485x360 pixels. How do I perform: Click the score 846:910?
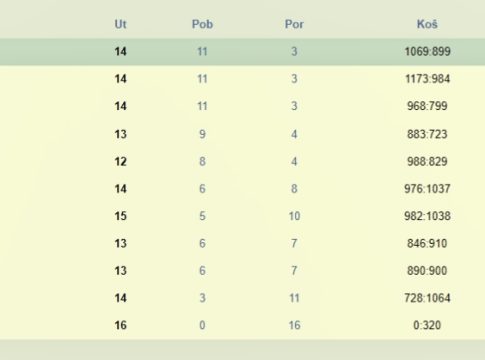(427, 243)
